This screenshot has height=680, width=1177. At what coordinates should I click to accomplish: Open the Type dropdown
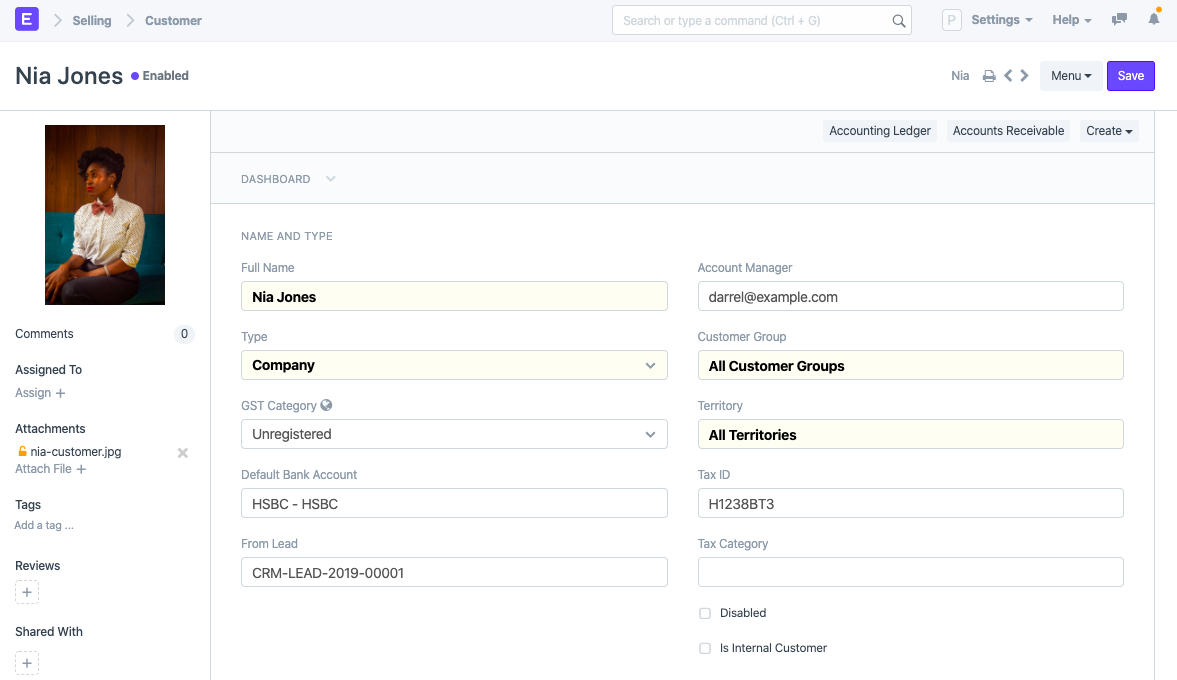point(454,366)
